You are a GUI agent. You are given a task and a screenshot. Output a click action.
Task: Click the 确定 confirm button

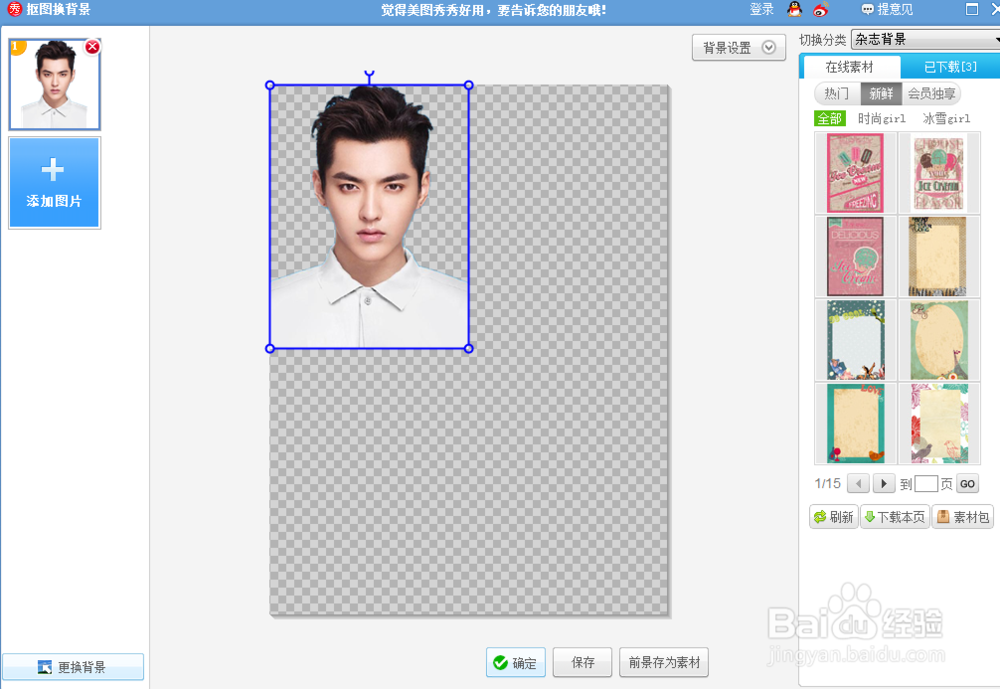pos(515,663)
